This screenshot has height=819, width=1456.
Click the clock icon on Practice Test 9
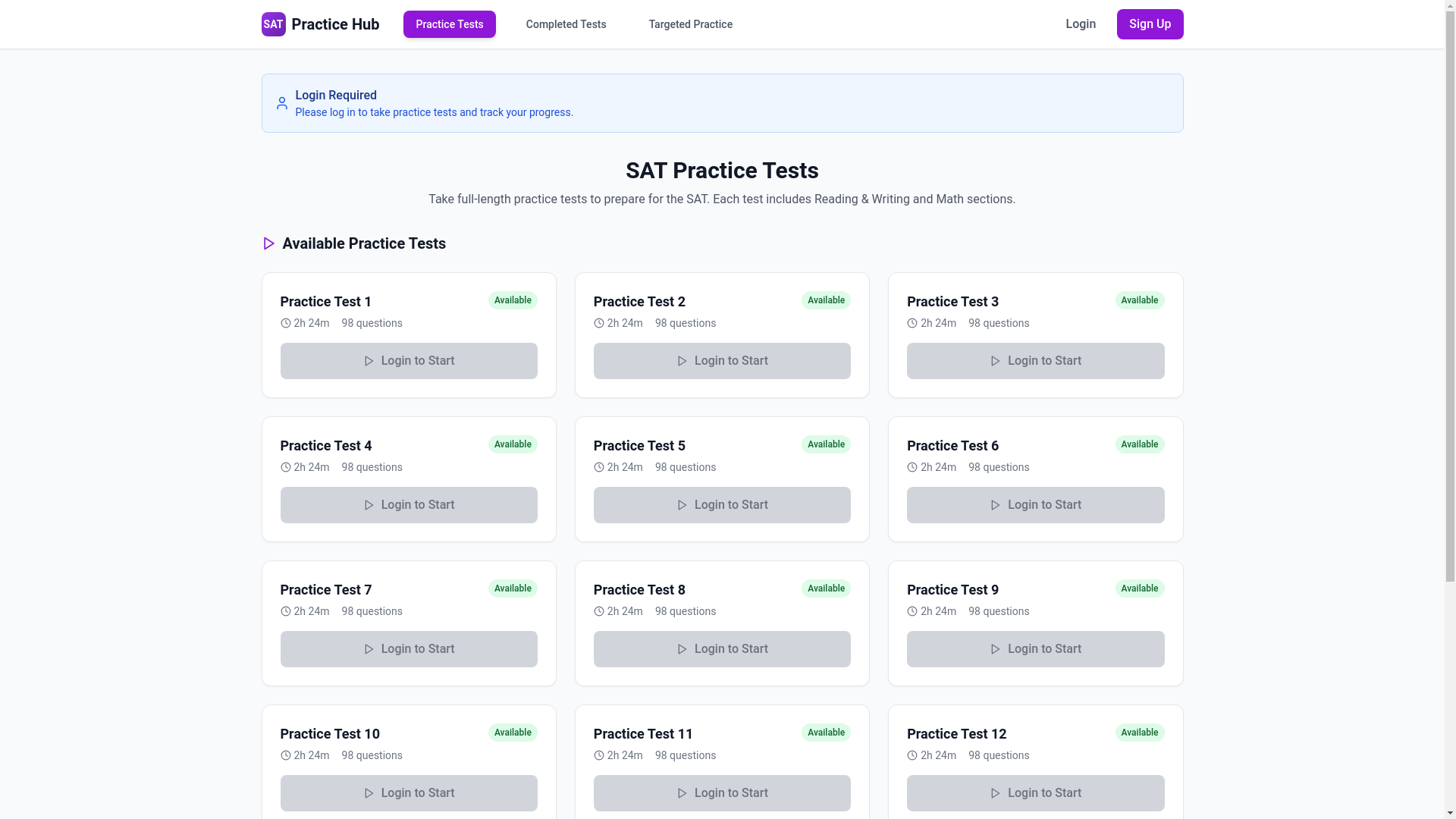click(x=912, y=611)
